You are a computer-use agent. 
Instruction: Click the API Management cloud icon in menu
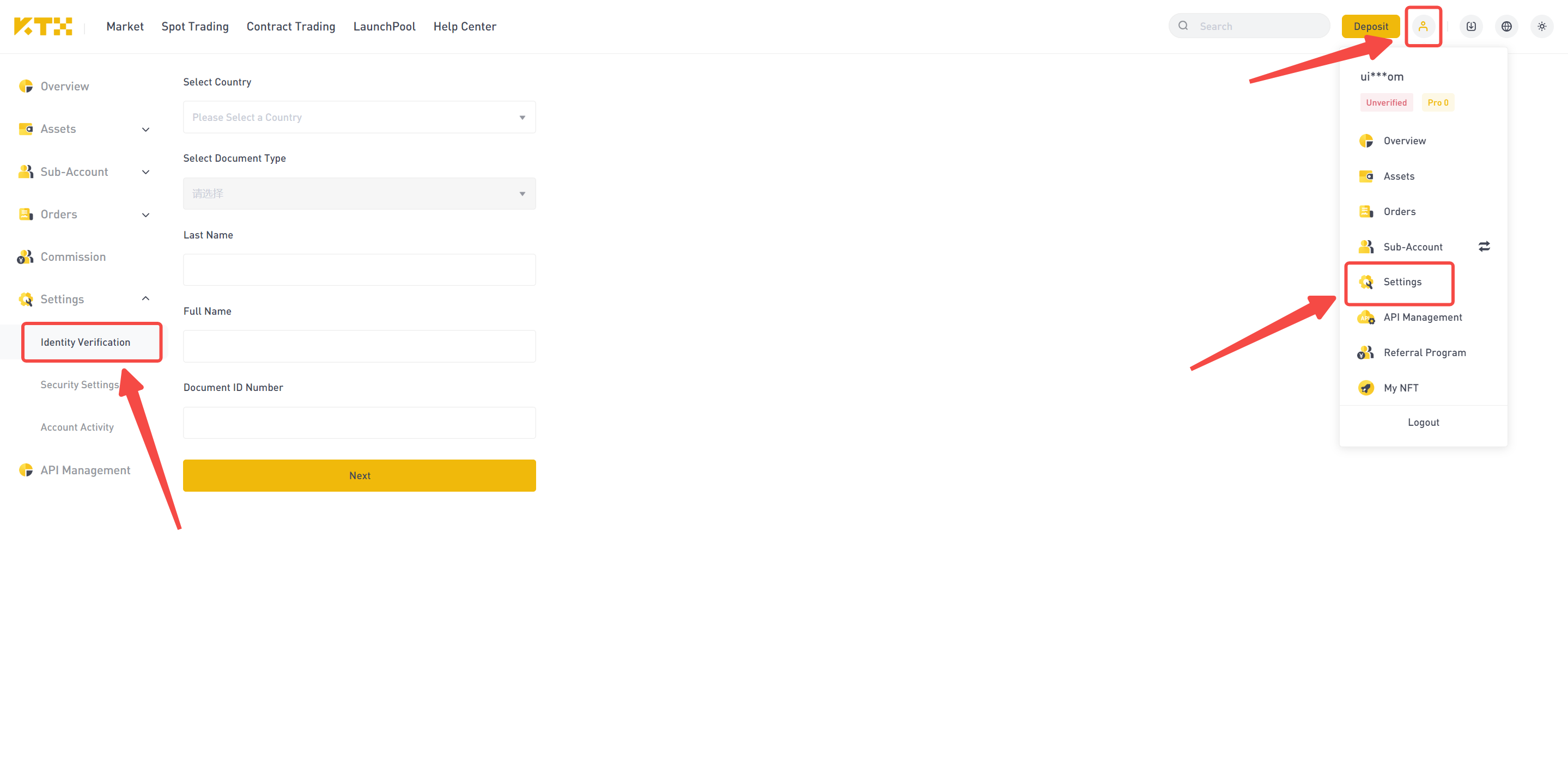click(1365, 317)
